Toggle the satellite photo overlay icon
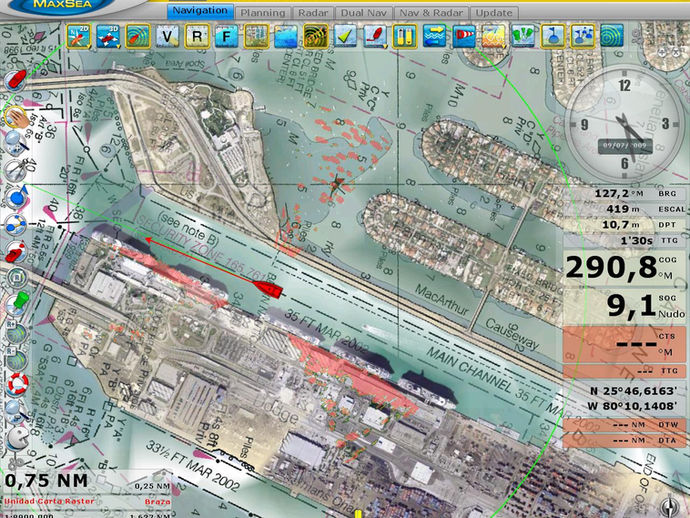Image resolution: width=690 pixels, height=518 pixels. coord(256,36)
